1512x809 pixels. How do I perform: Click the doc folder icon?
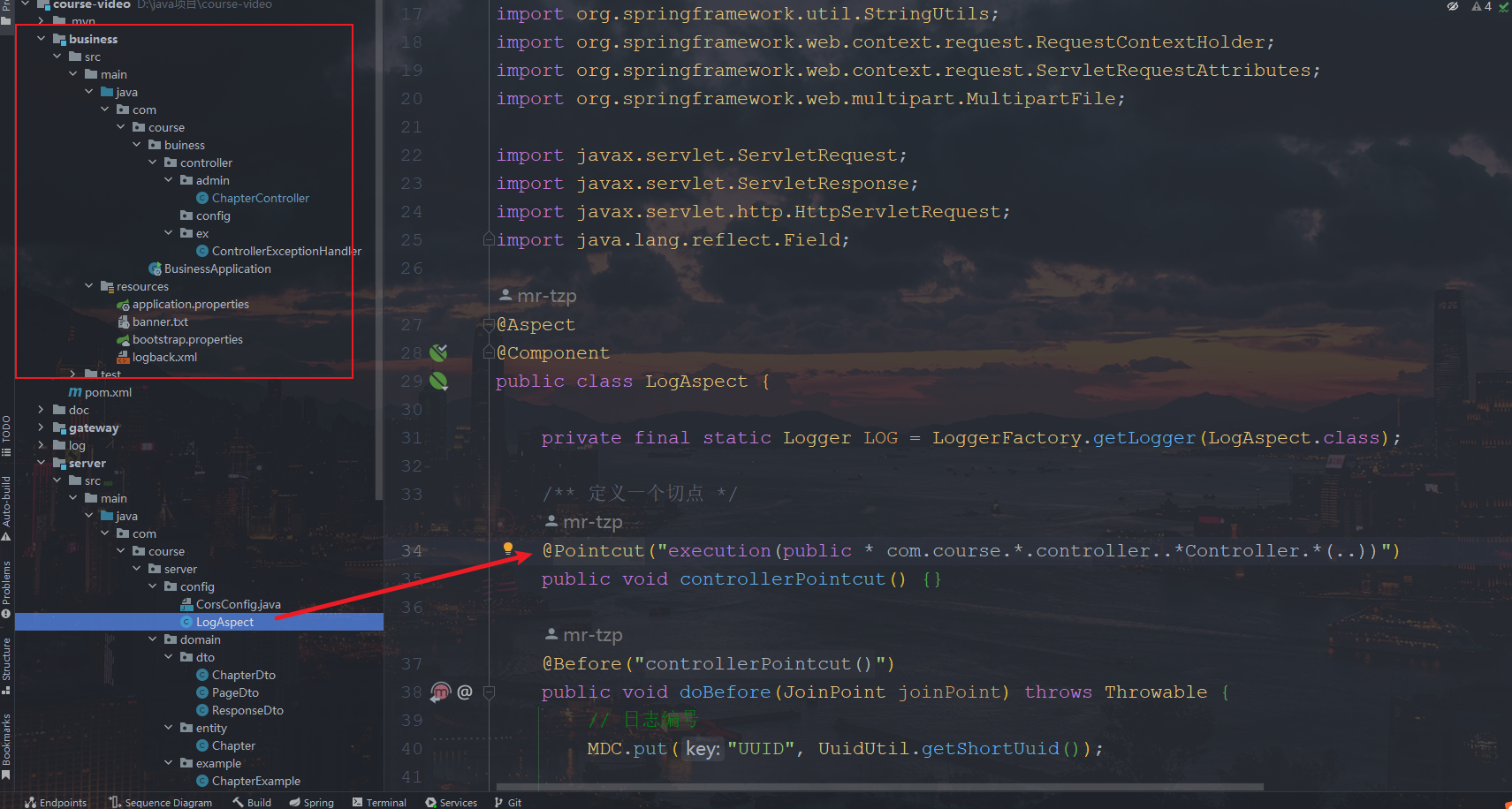pyautogui.click(x=59, y=410)
